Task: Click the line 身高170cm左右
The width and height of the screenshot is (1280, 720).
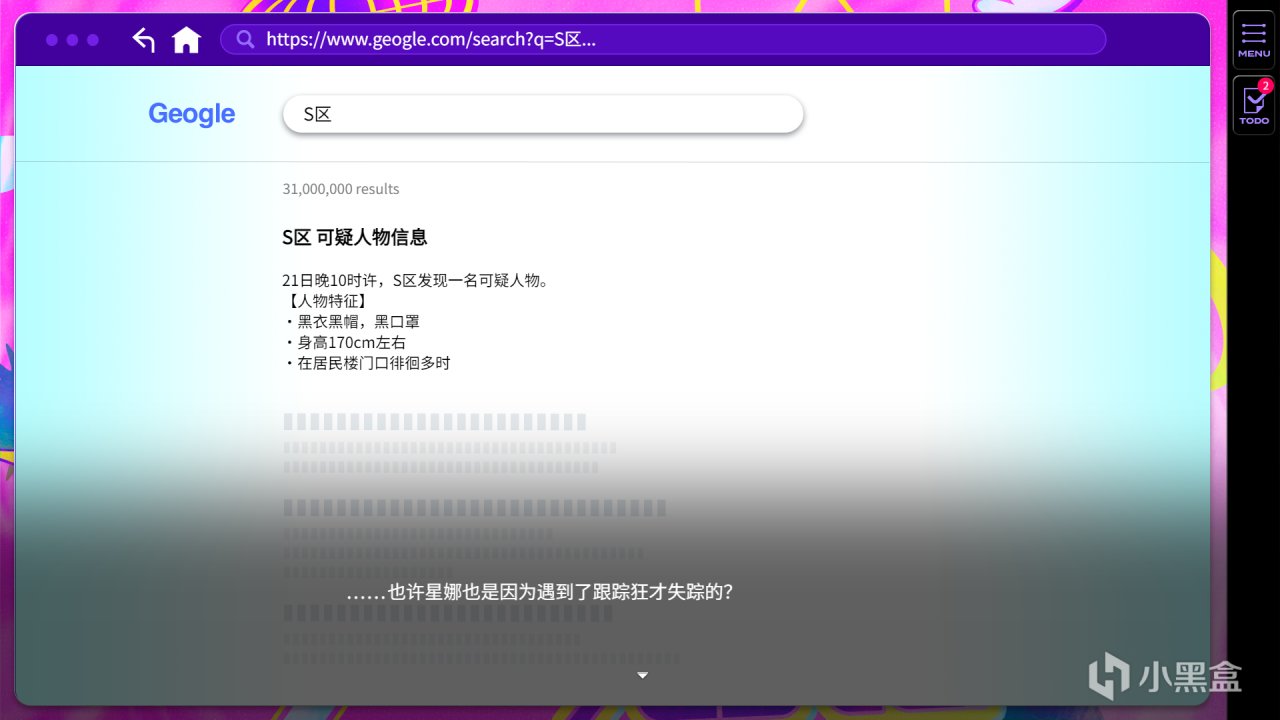Action: point(345,343)
